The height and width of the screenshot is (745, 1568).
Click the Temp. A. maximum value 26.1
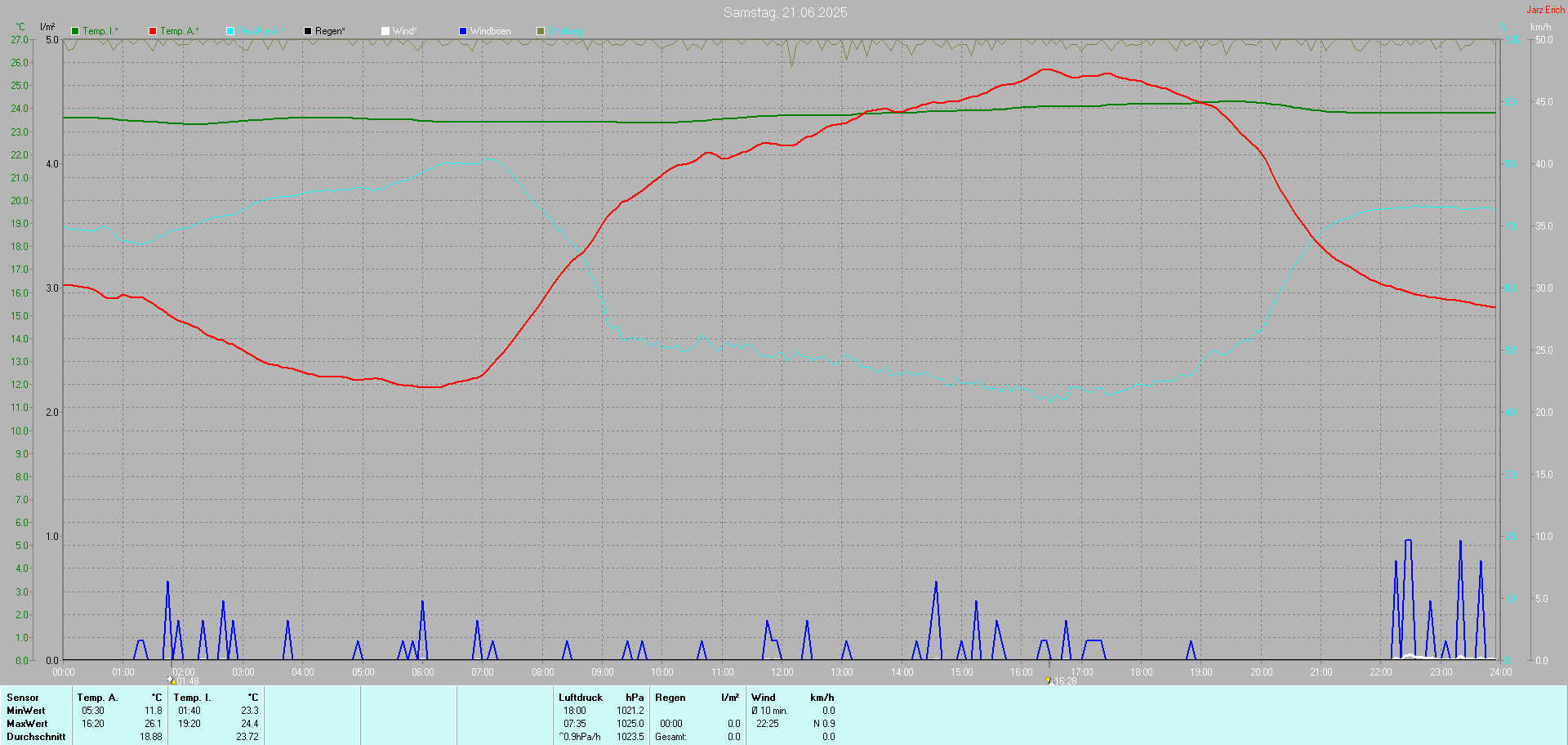(x=154, y=724)
